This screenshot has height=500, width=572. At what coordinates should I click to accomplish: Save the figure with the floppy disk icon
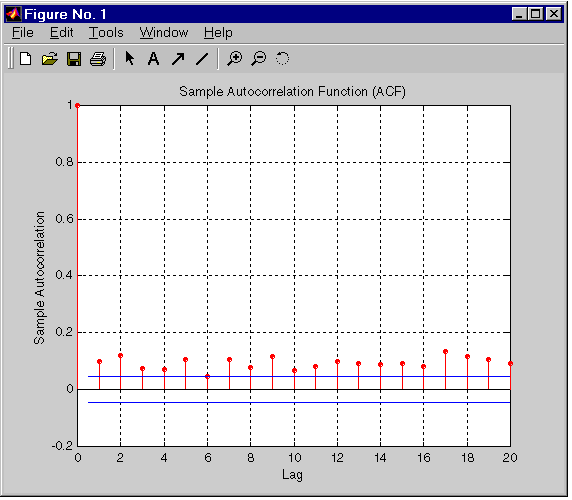[74, 59]
